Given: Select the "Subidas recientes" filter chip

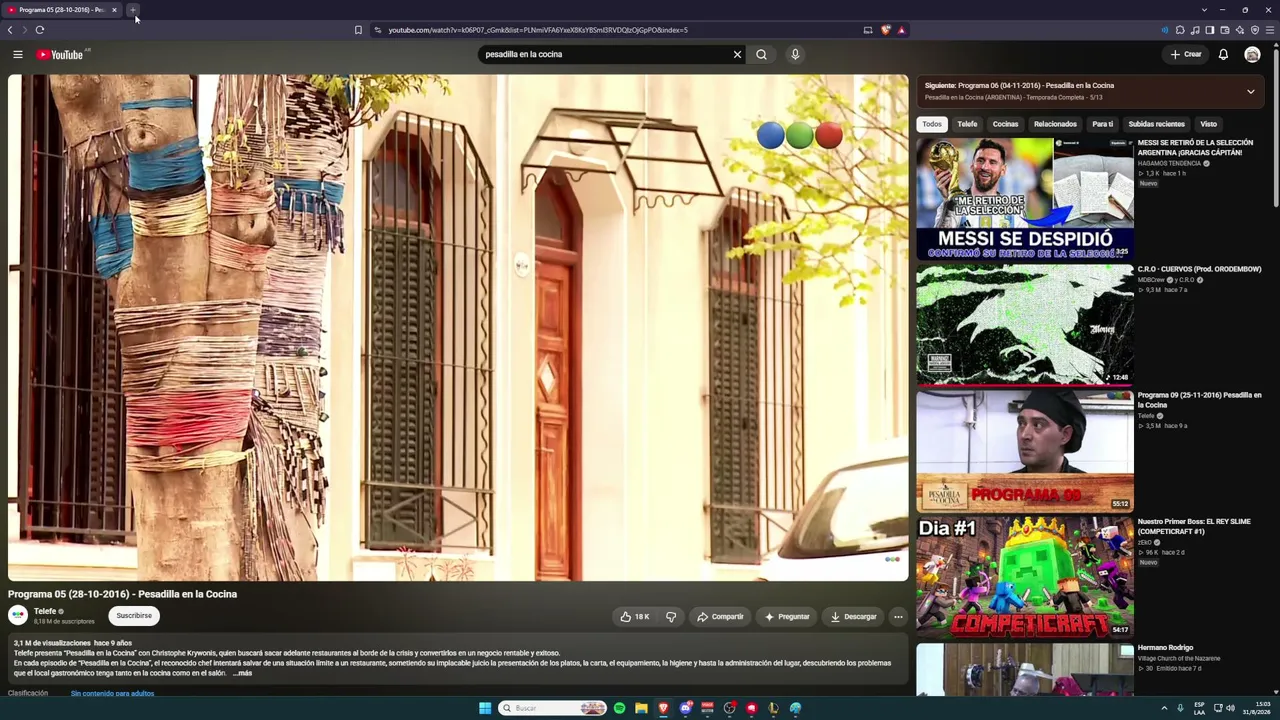Looking at the screenshot, I should pyautogui.click(x=1156, y=124).
